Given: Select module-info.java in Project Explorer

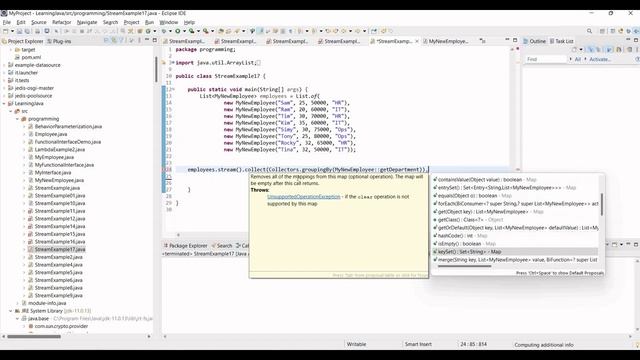Looking at the screenshot, I should [47, 303].
